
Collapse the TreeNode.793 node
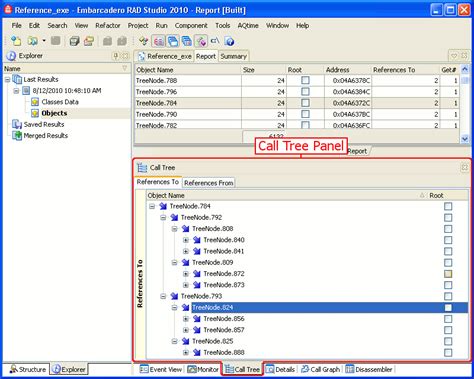tap(163, 296)
